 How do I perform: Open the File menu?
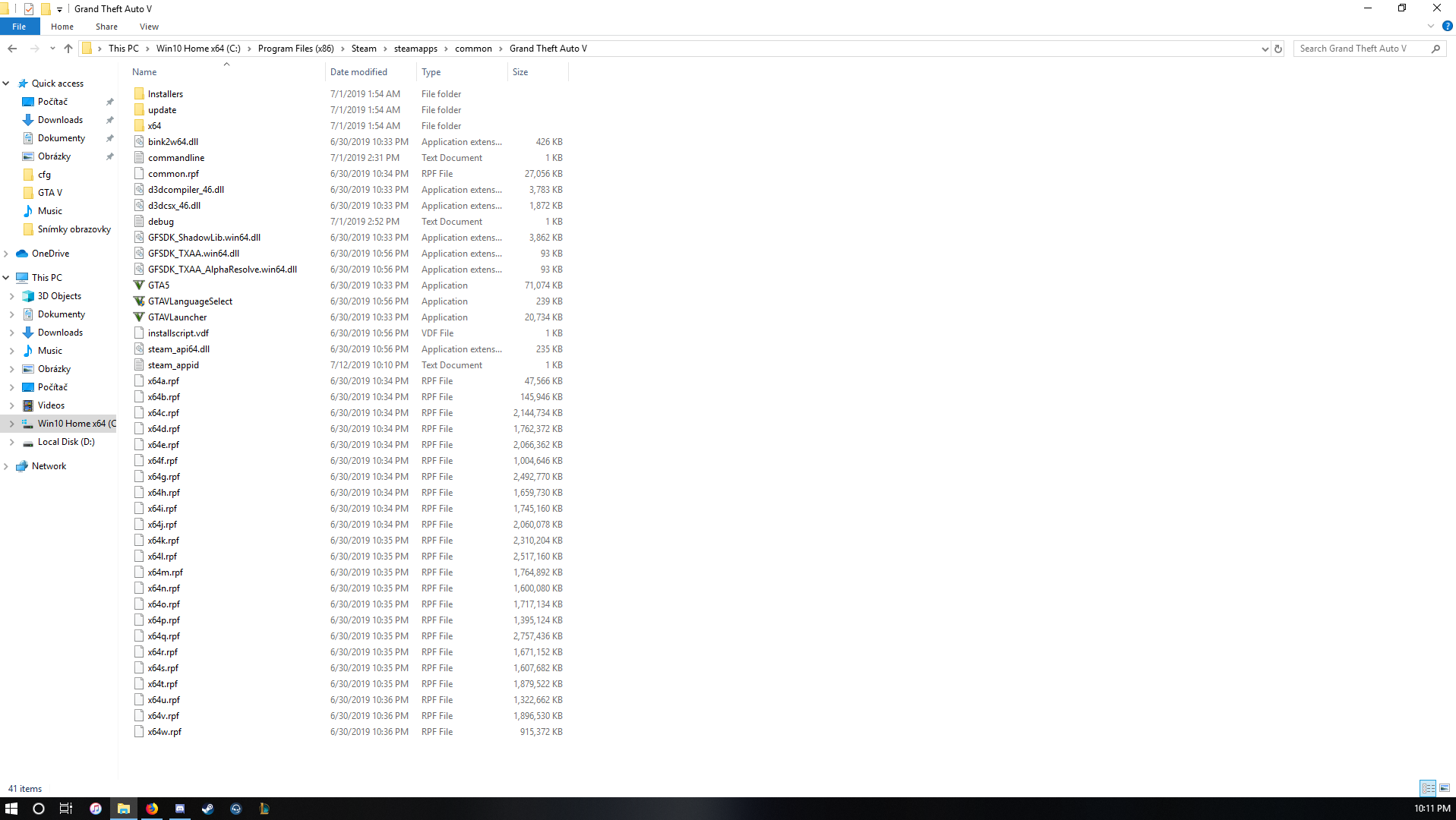pos(19,27)
